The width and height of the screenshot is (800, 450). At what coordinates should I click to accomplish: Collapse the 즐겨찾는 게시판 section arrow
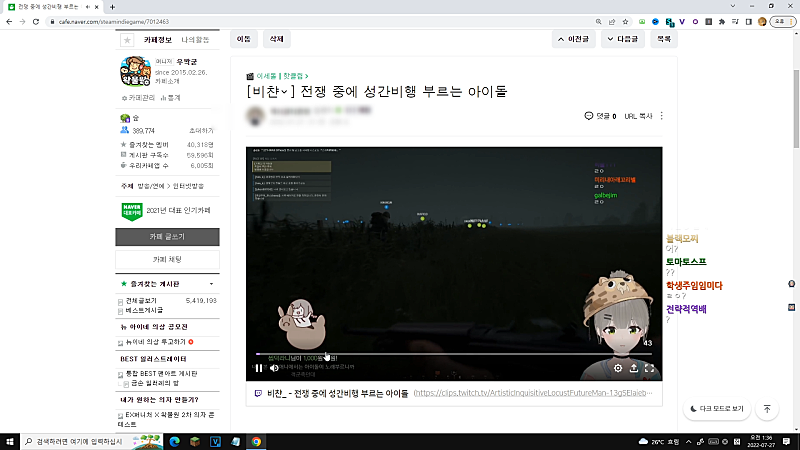(x=211, y=284)
